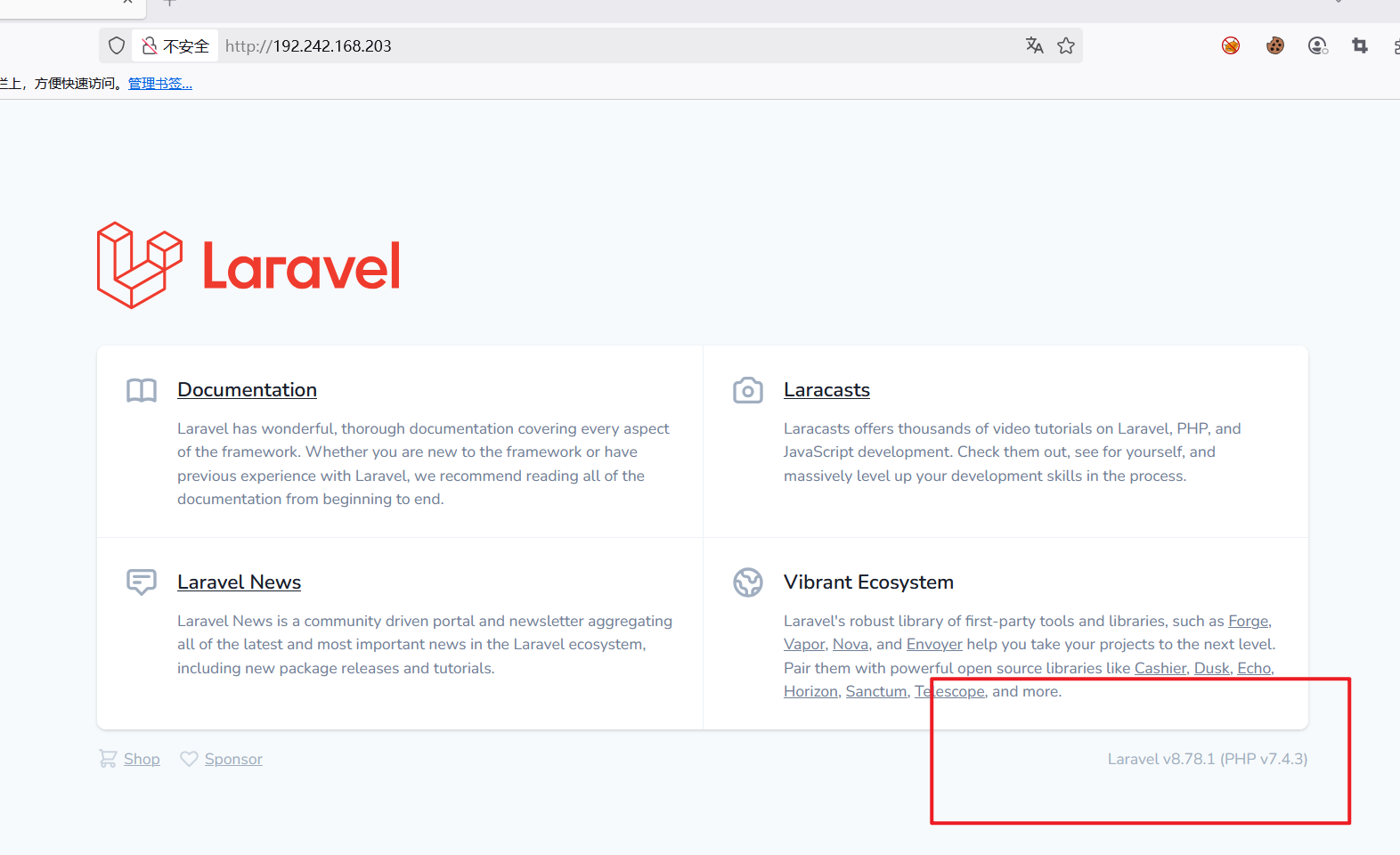
Task: Open the Echo link
Action: [x=1254, y=668]
